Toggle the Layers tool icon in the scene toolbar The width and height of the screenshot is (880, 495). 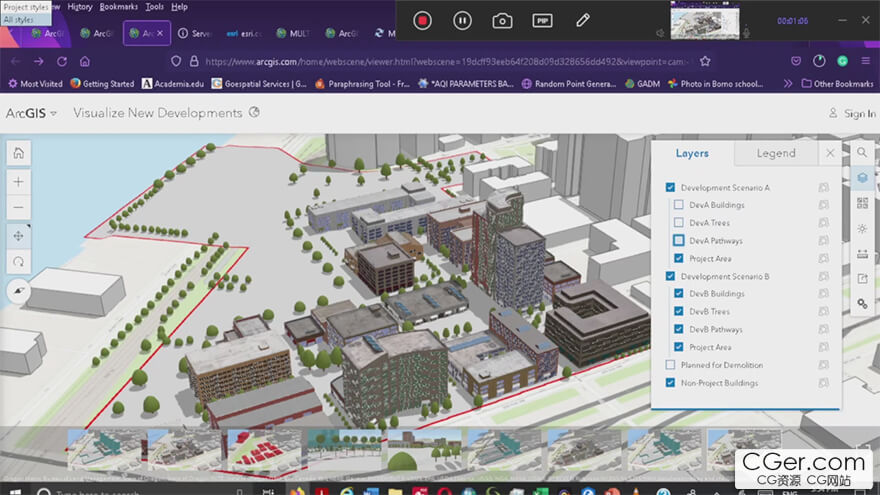tap(862, 178)
